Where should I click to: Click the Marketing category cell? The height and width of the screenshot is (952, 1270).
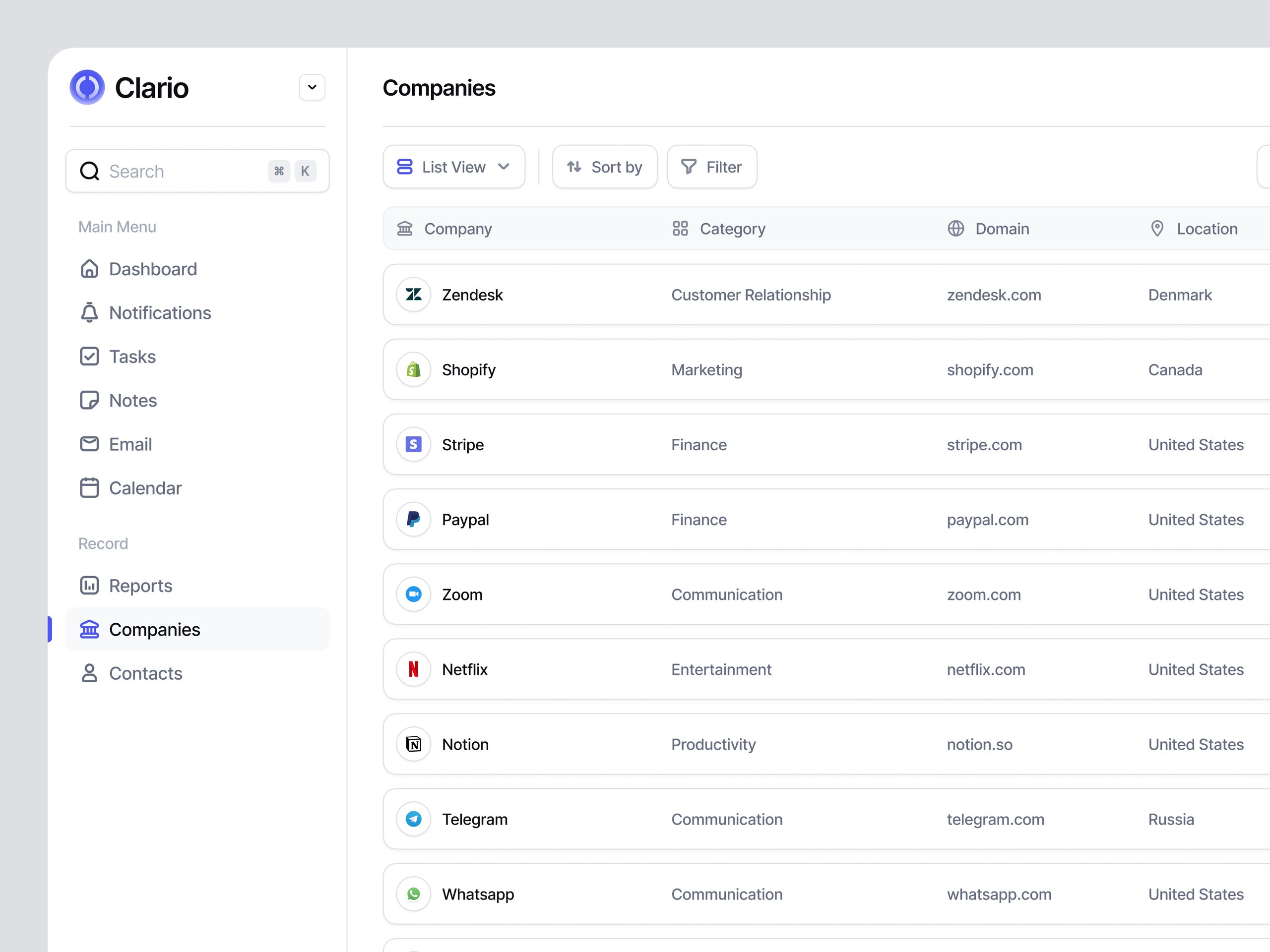point(707,370)
